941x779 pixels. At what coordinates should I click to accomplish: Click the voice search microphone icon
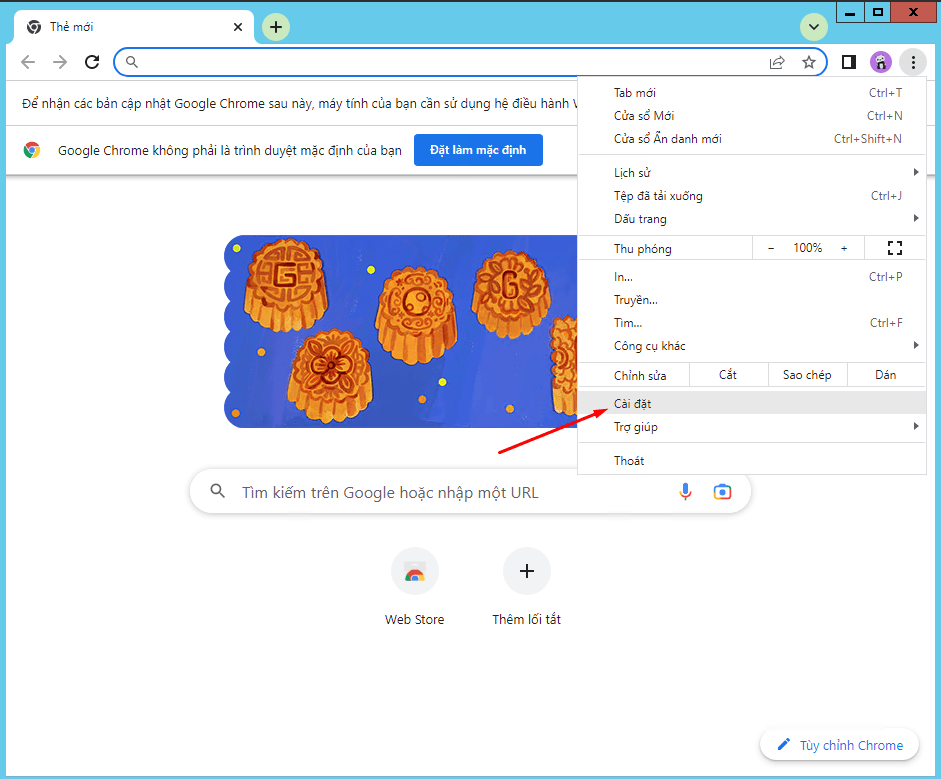(685, 492)
